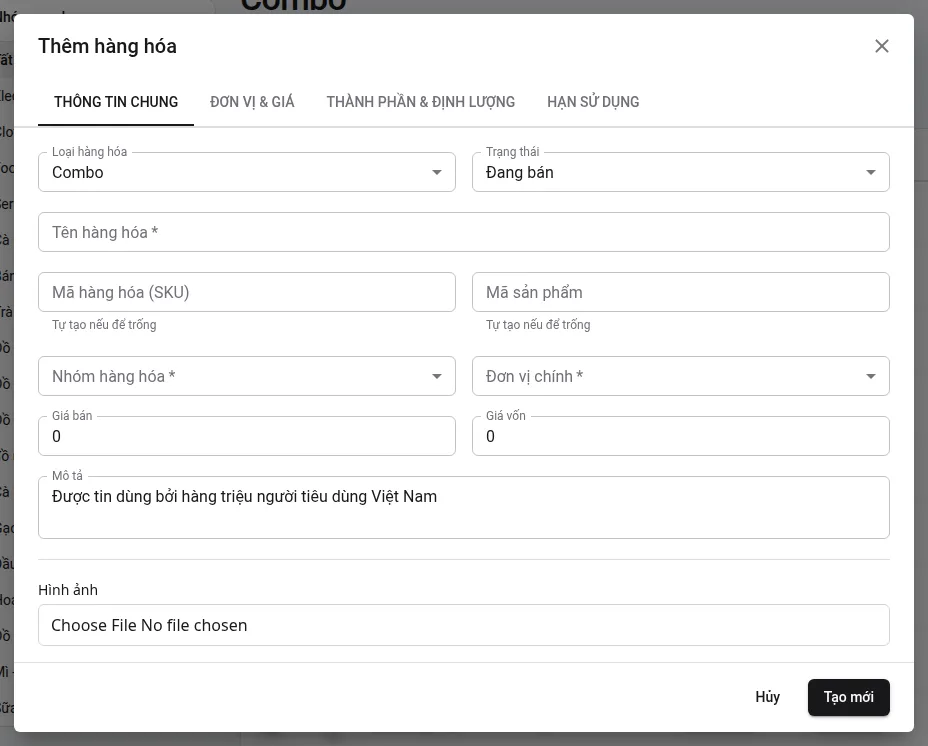The image size is (928, 746).
Task: Go to THÀNH PHẦN & ĐỊNH LƯỢNG tab
Action: click(x=421, y=102)
